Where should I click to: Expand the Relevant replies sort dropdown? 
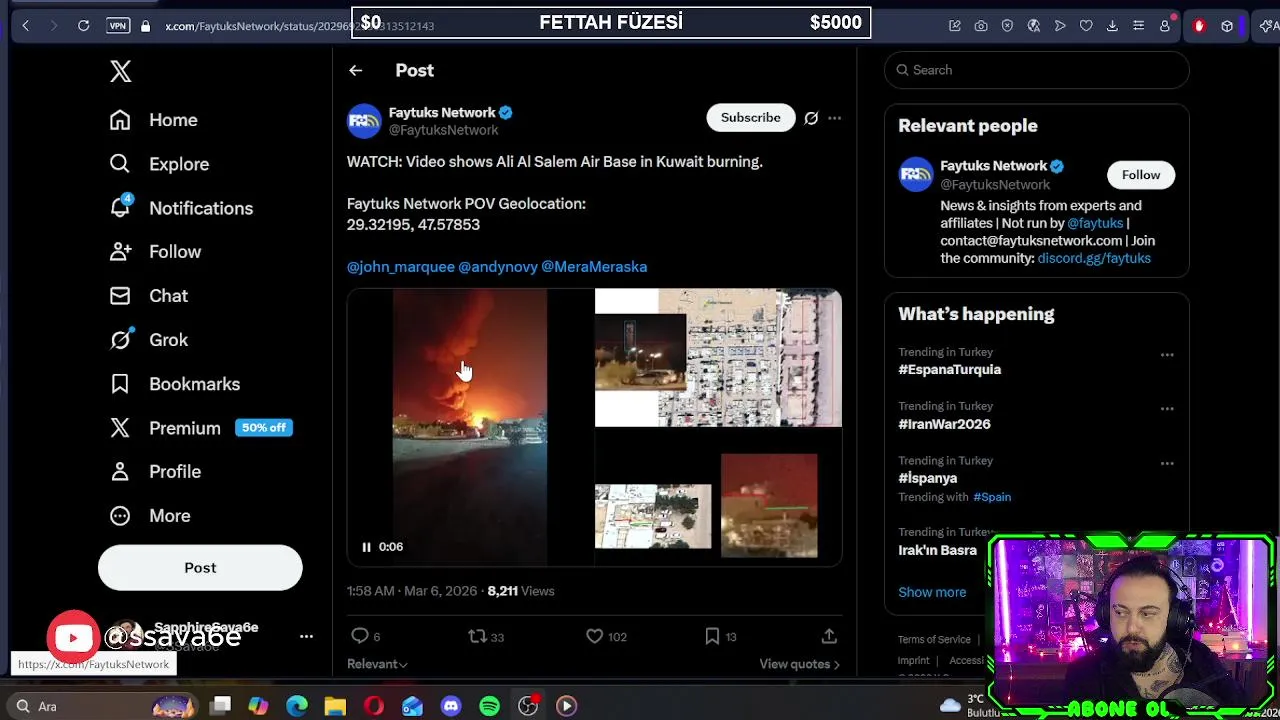[x=377, y=664]
